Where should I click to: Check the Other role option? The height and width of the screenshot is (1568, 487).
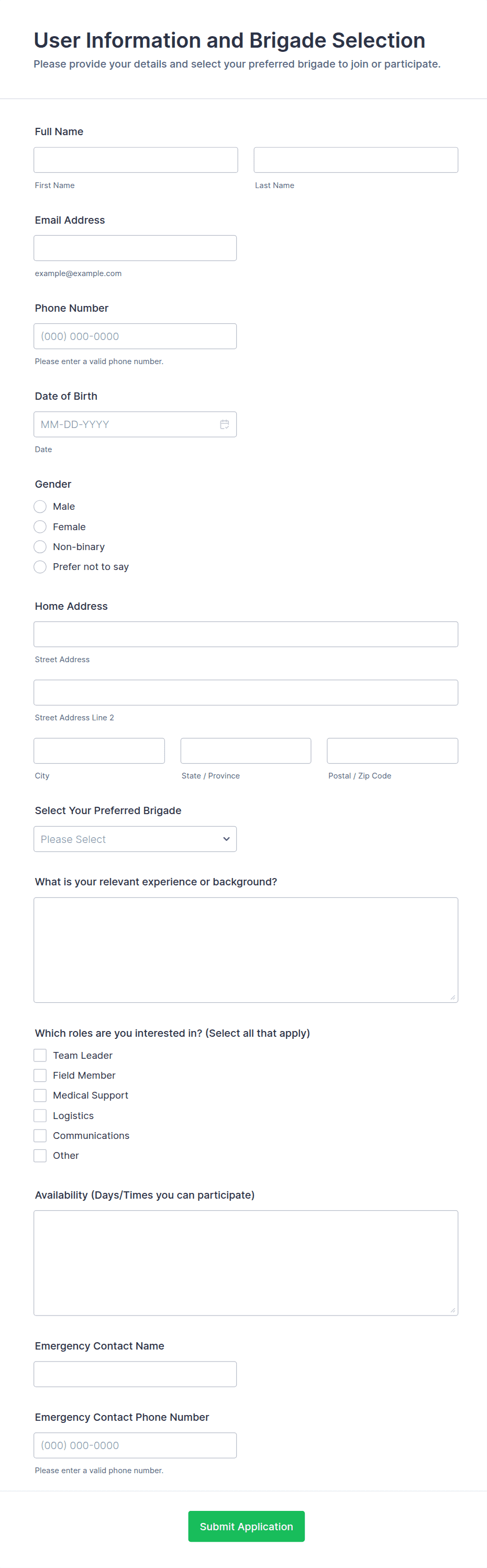40,1156
